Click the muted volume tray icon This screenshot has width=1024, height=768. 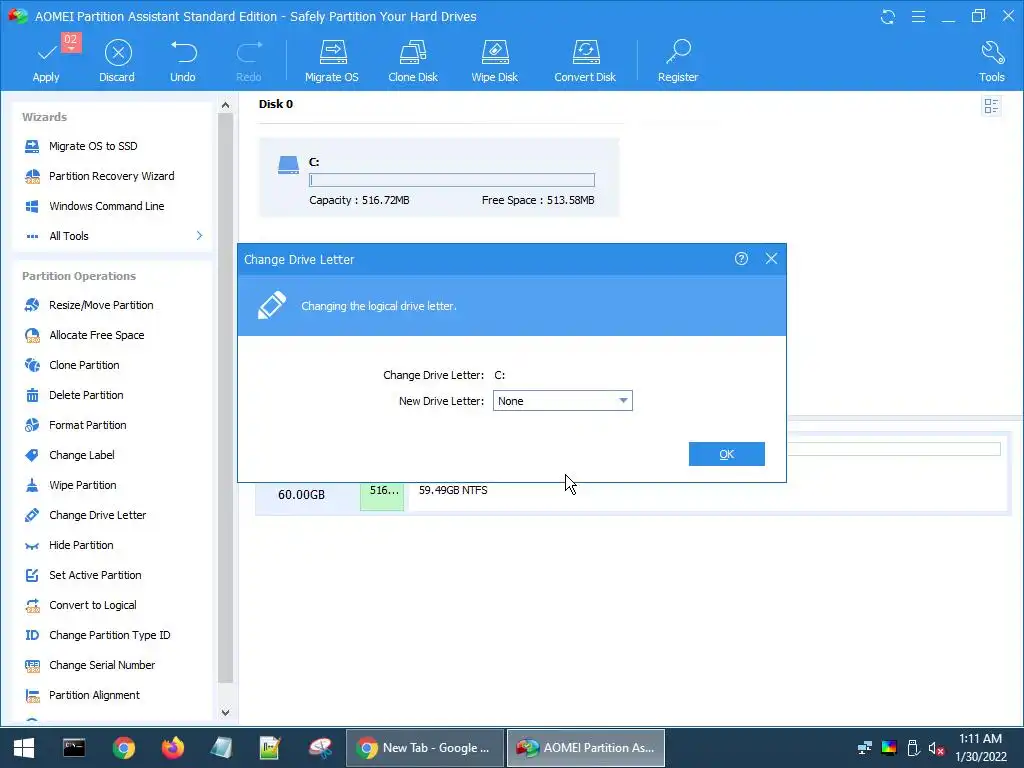(x=936, y=748)
